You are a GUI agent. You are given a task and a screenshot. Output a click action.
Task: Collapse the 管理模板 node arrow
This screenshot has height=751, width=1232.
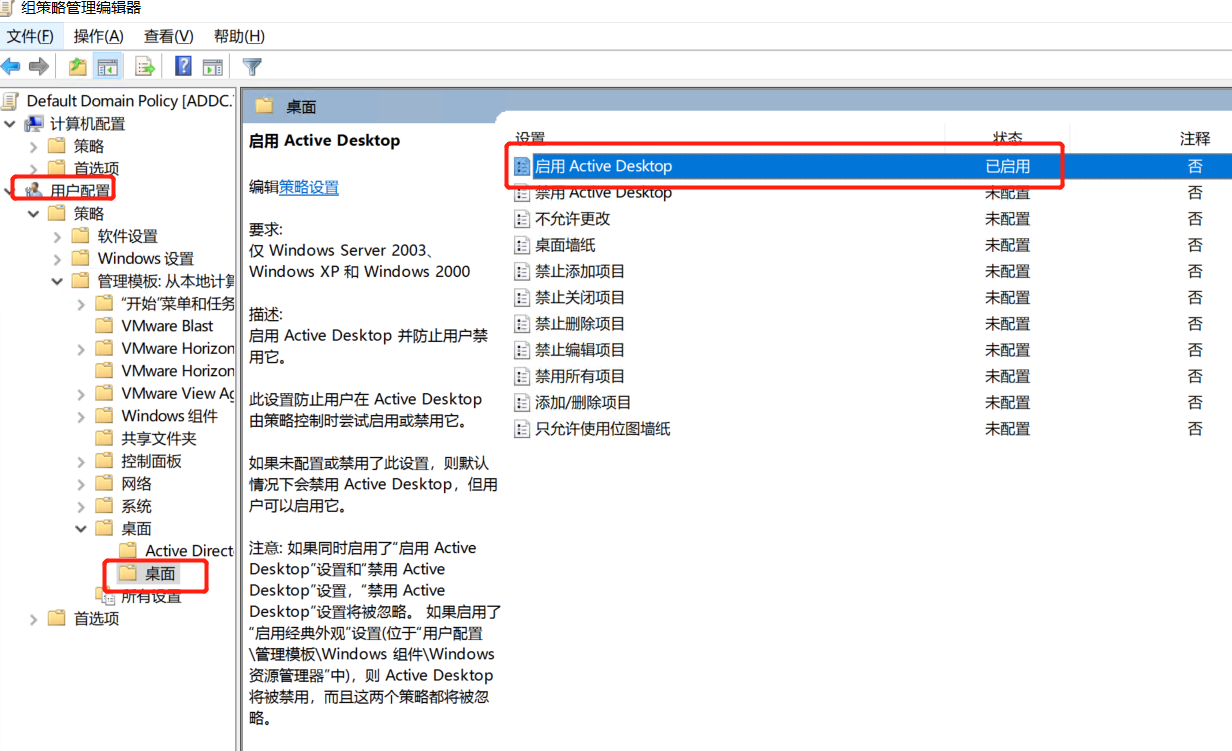pyautogui.click(x=58, y=281)
